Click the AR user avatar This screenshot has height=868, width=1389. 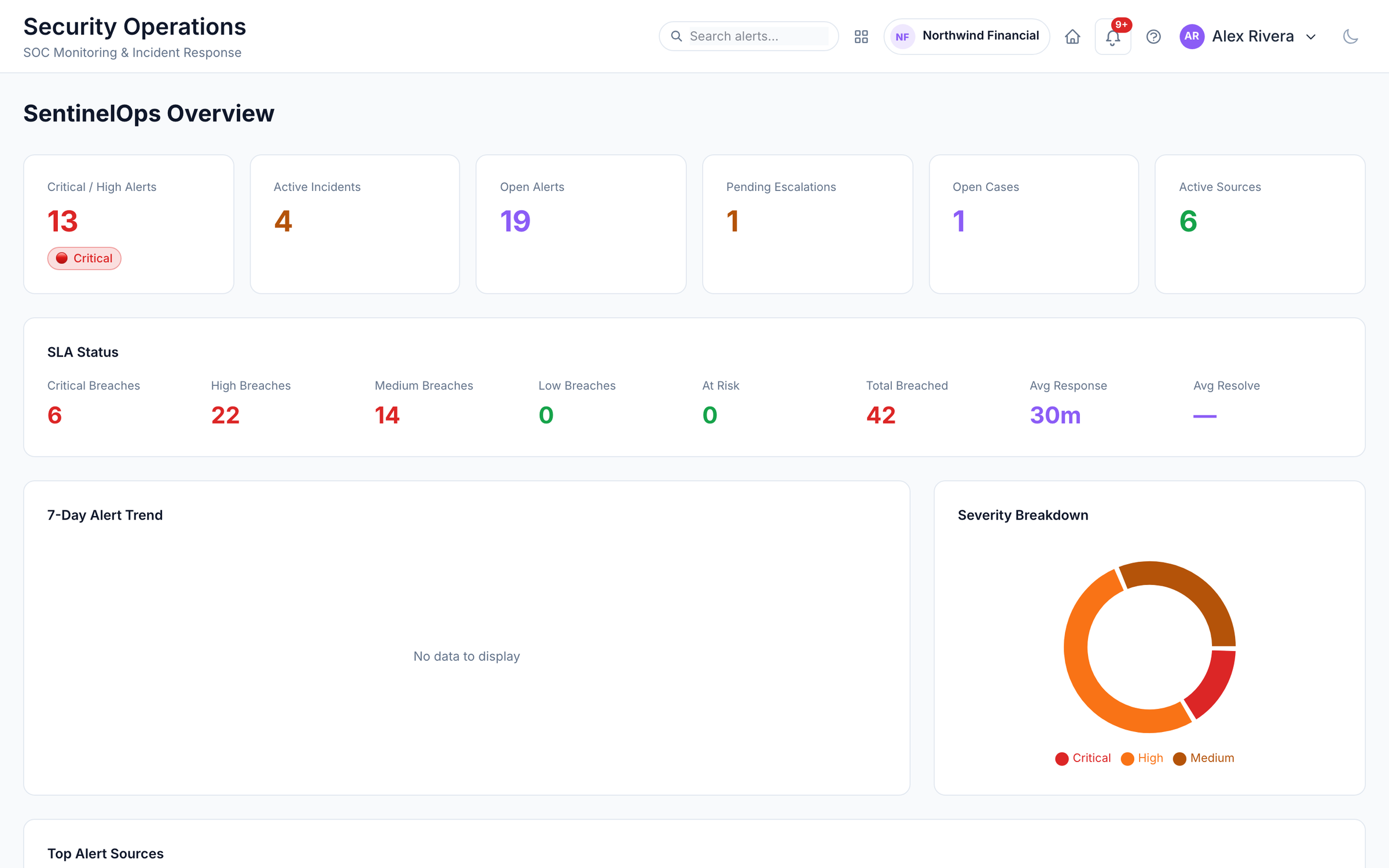1192,36
